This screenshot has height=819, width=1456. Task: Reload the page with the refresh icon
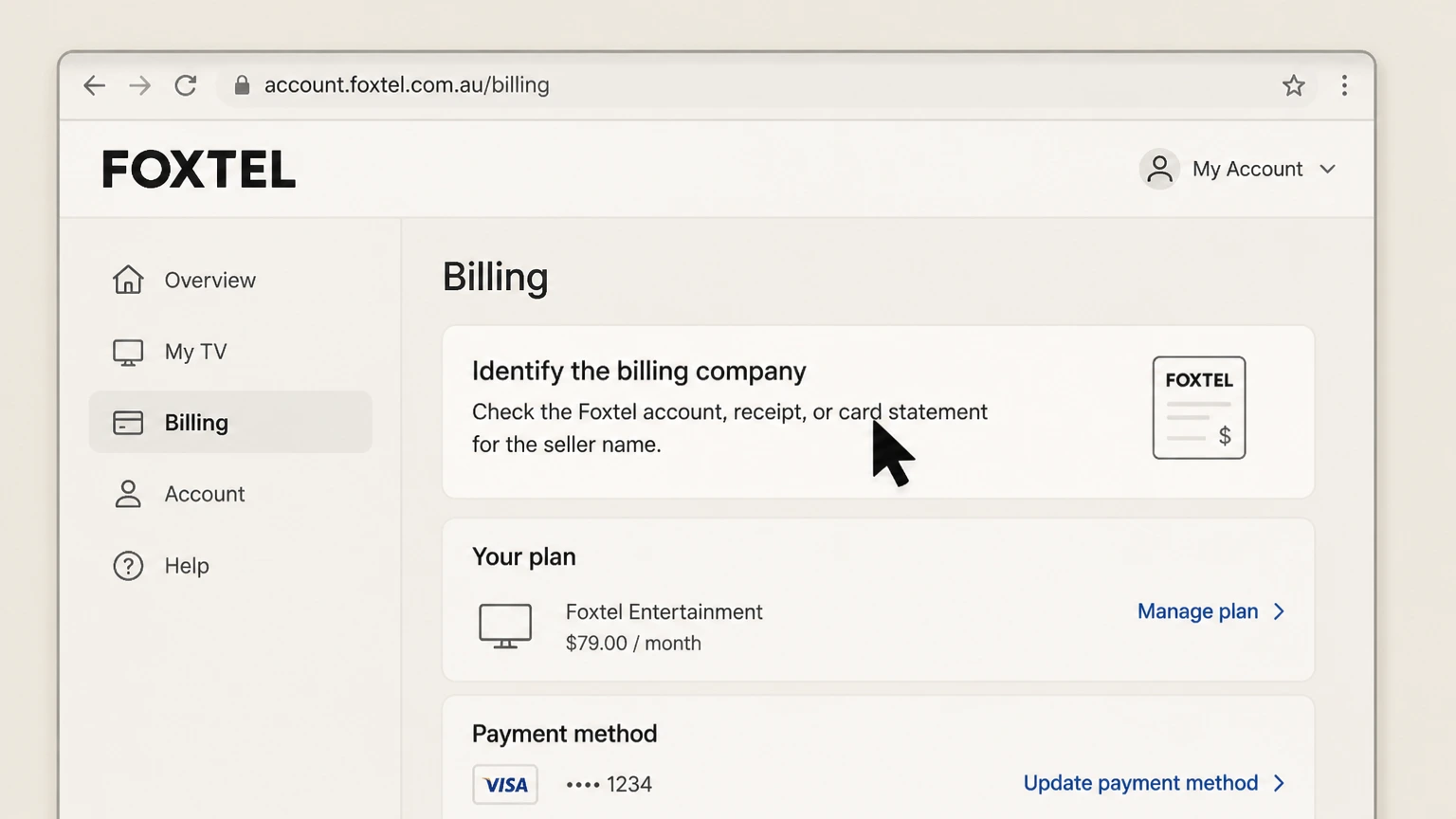[x=186, y=85]
